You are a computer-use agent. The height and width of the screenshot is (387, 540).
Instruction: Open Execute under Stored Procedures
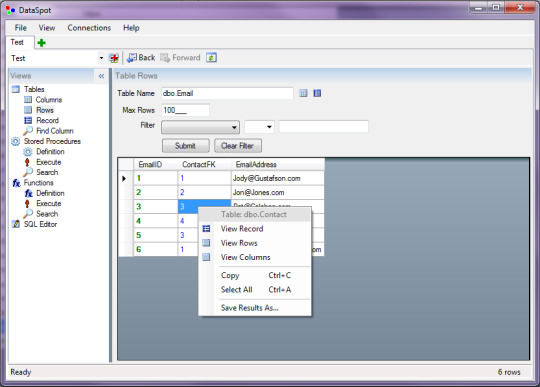click(49, 162)
